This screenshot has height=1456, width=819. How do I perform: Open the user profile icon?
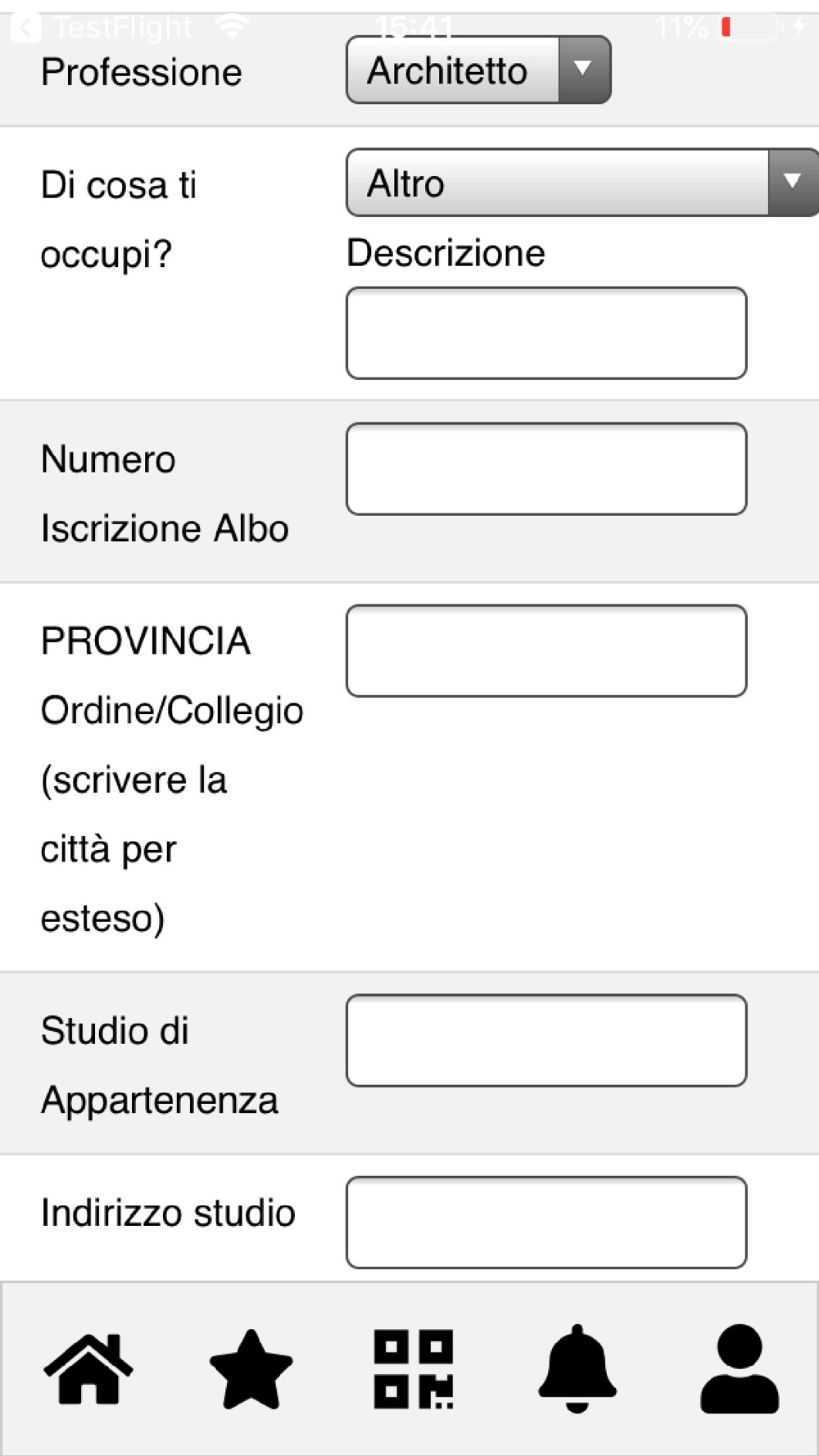click(740, 1368)
